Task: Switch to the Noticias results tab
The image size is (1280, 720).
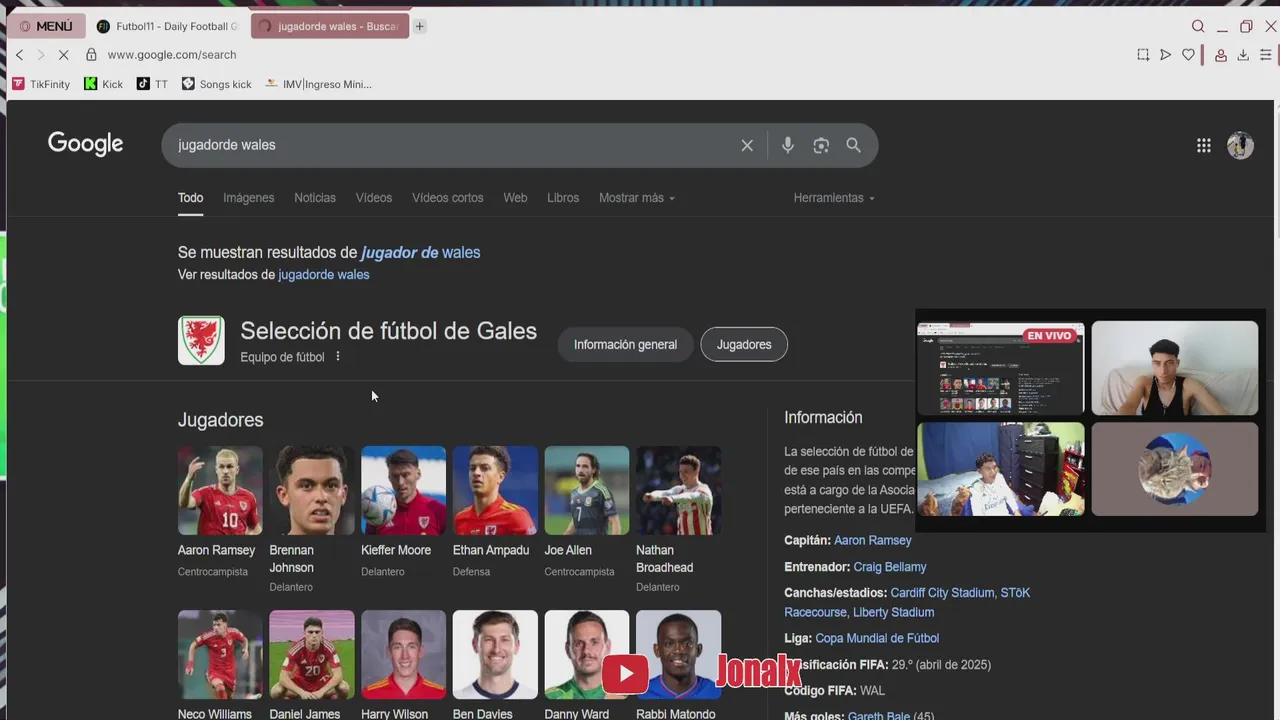Action: (315, 198)
